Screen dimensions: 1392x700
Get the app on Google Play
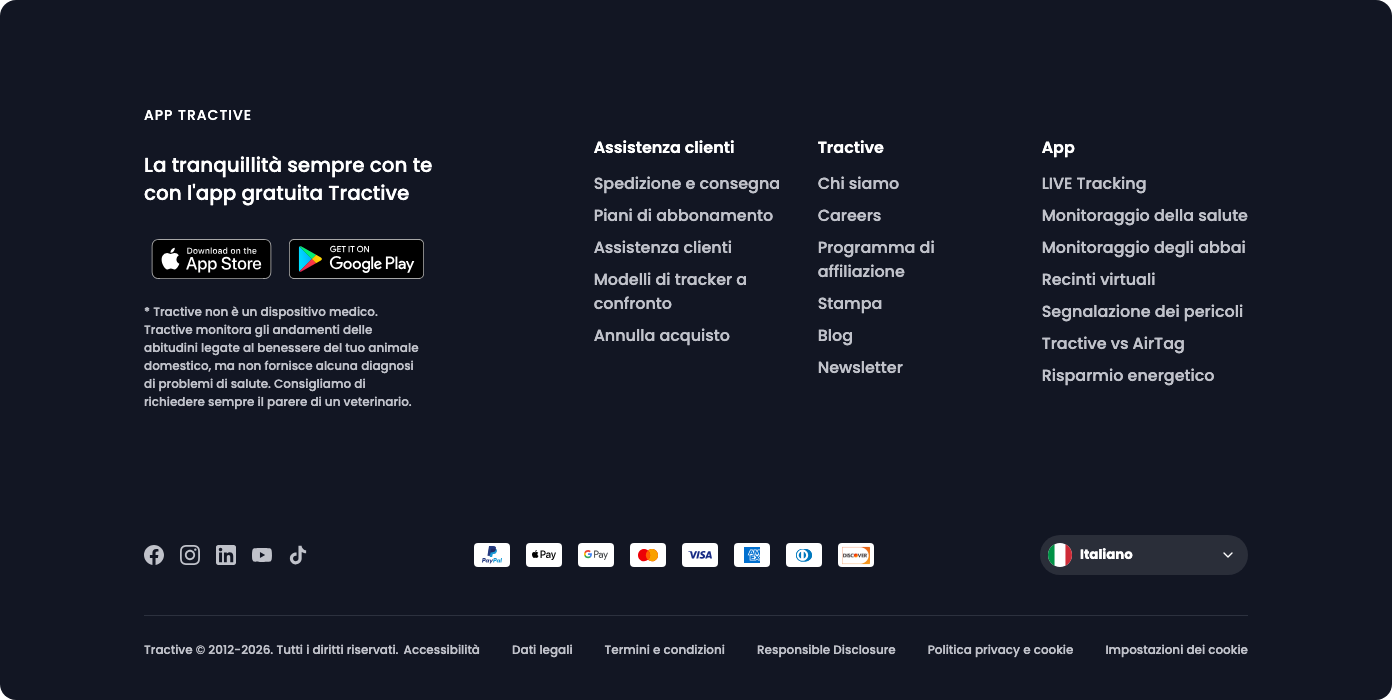point(356,259)
